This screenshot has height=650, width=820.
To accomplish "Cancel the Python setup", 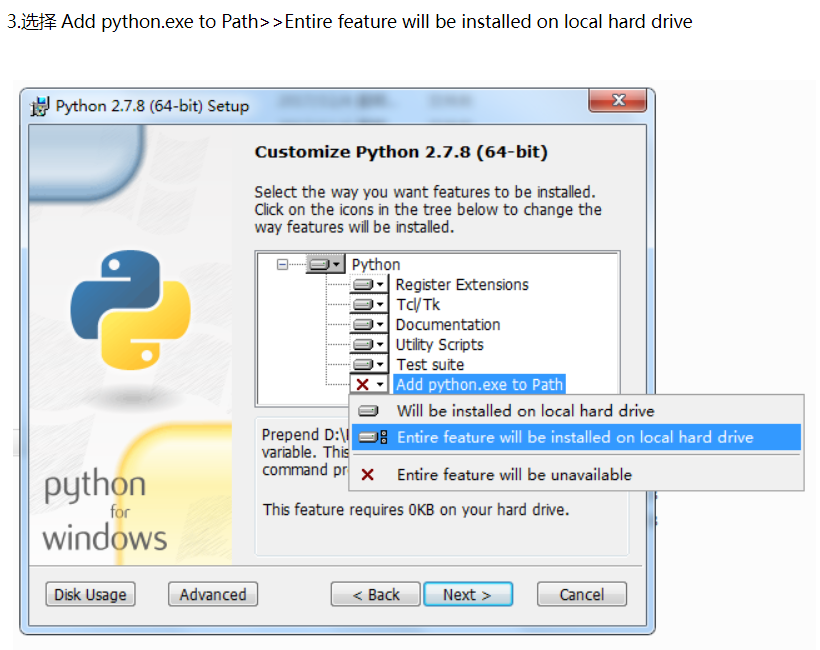I will point(582,595).
